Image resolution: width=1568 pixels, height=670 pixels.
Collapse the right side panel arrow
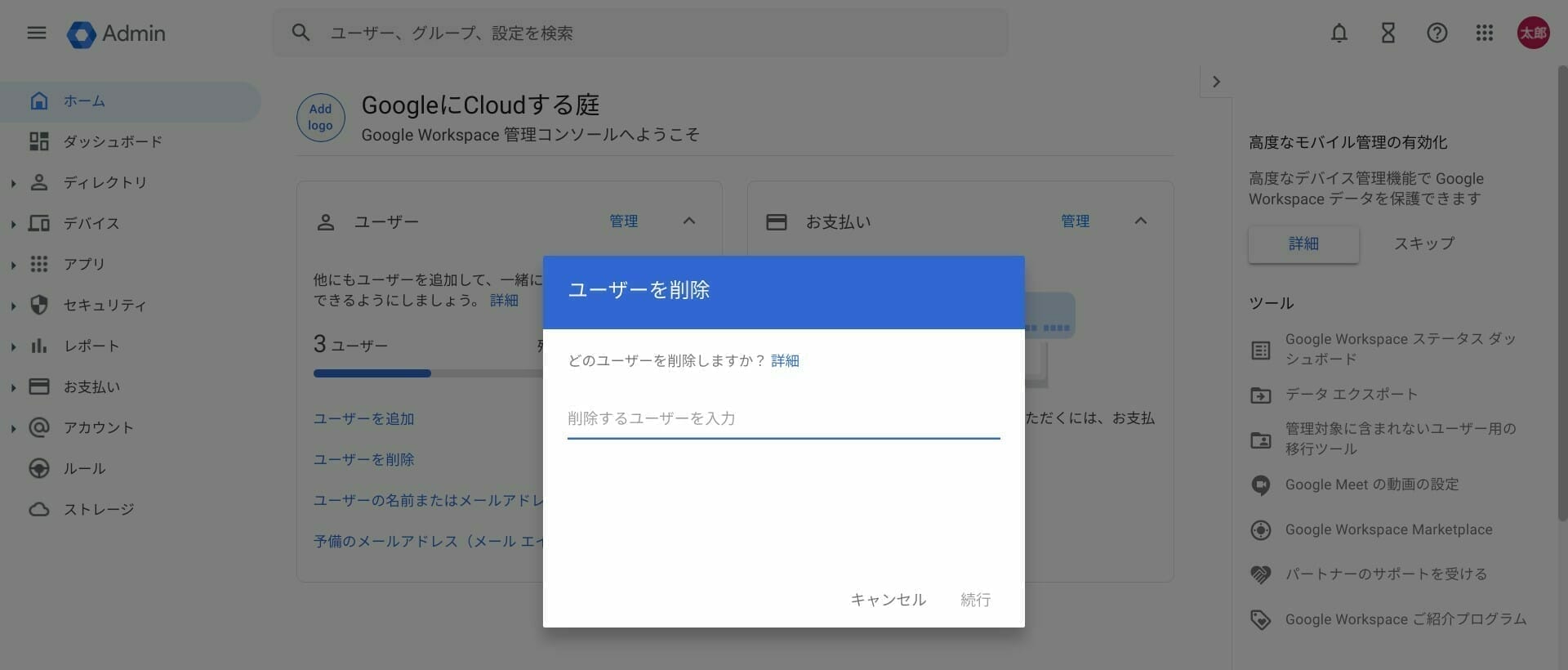pos(1216,82)
